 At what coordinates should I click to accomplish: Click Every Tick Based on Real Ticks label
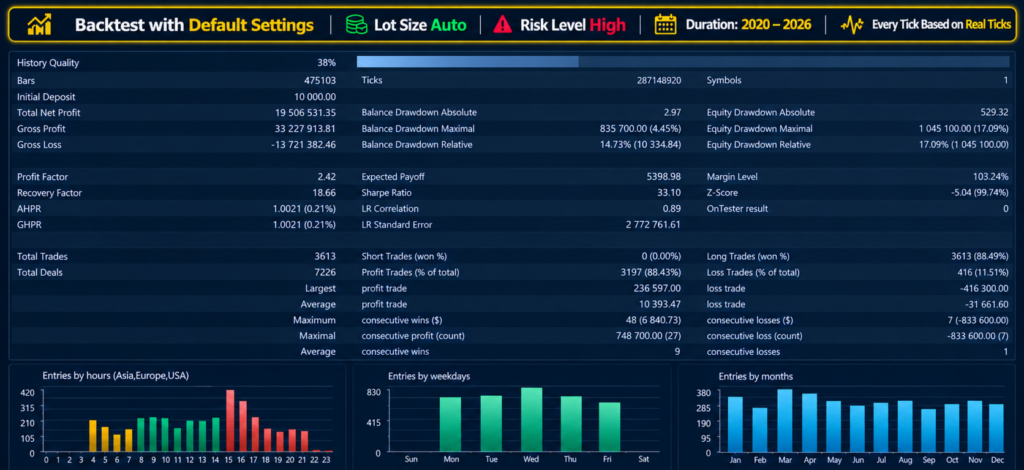(x=942, y=25)
